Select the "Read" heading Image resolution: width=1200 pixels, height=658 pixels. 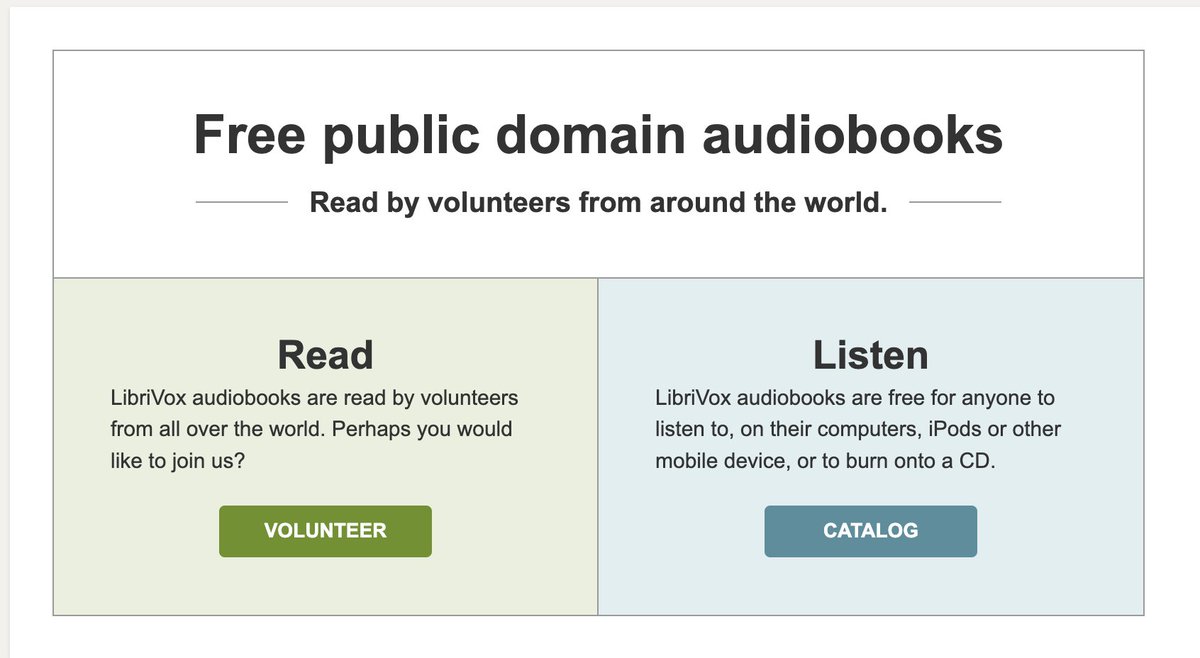[325, 355]
